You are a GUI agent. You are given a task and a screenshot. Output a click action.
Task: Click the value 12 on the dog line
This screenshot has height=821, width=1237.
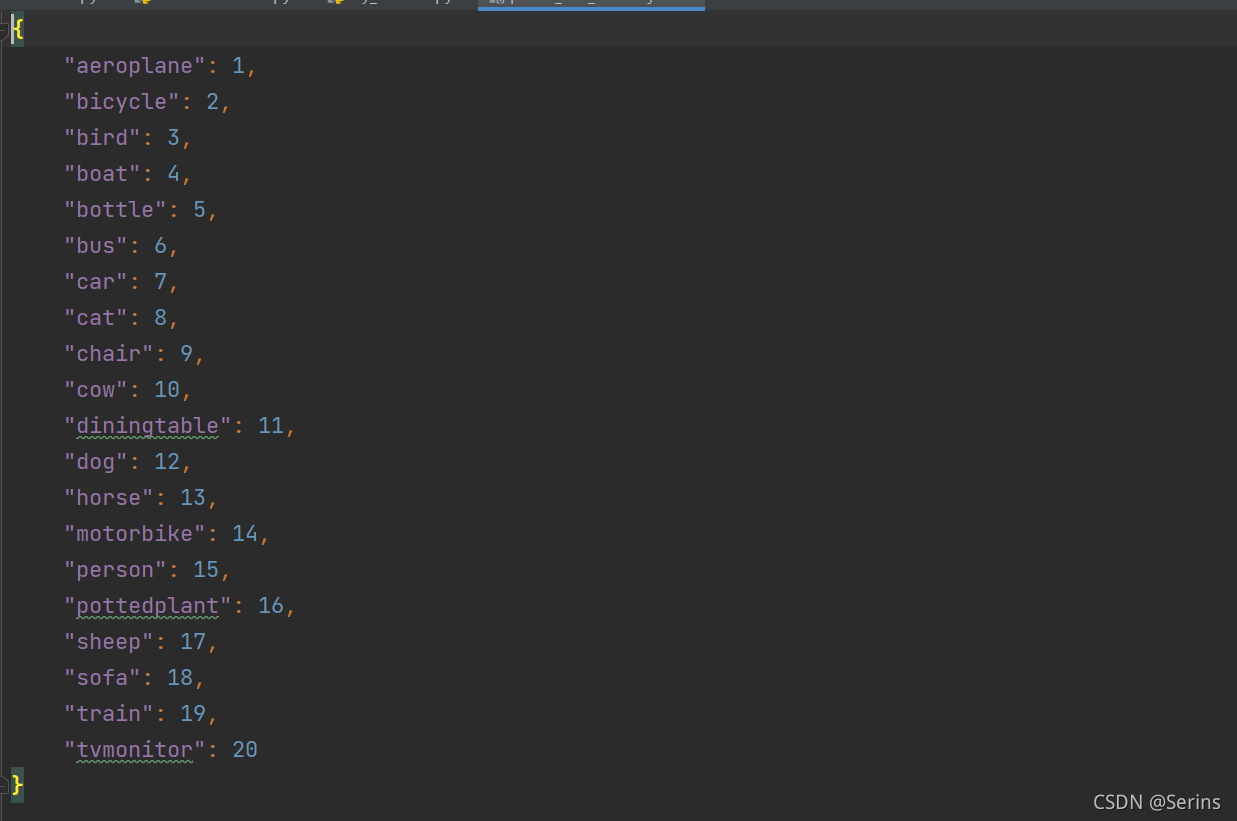[167, 462]
